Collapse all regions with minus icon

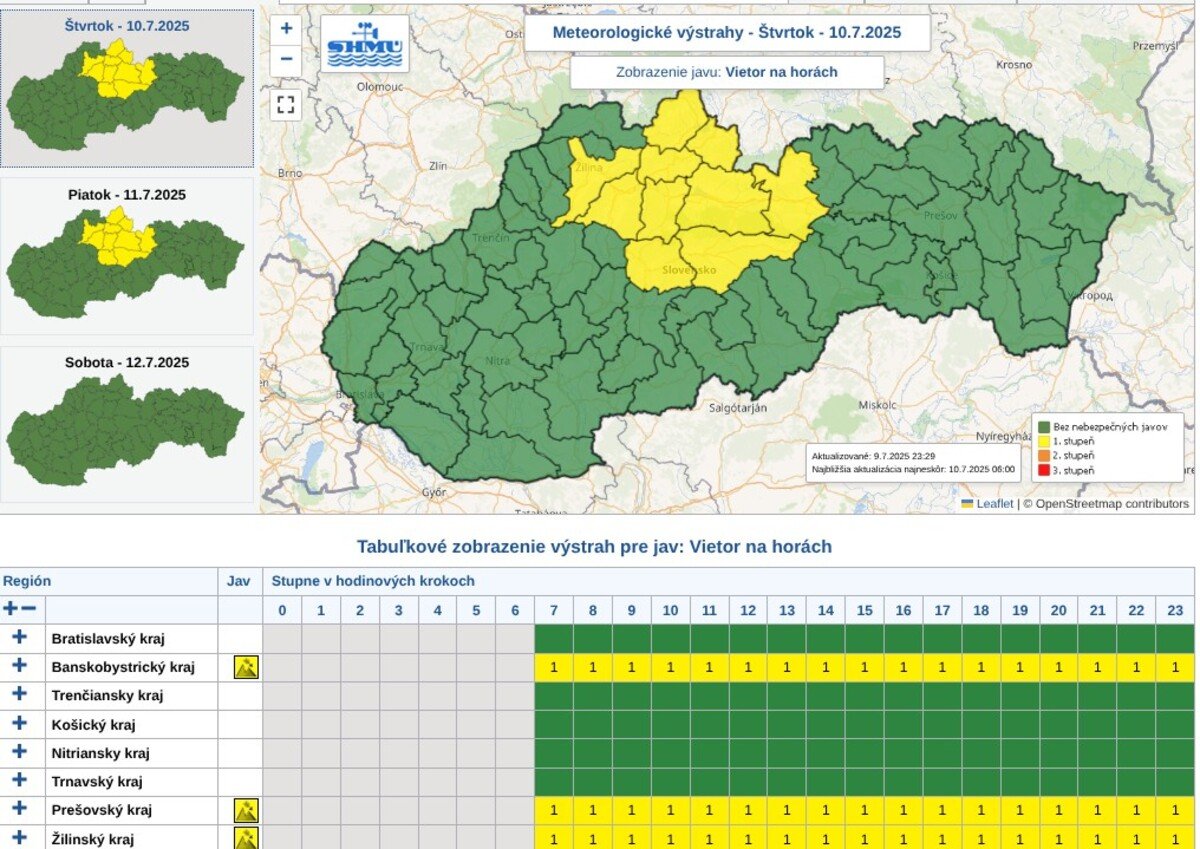(29, 609)
